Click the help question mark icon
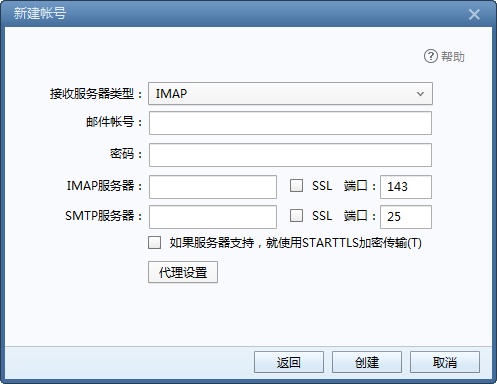Viewport: 497px width, 384px height. coord(431,56)
